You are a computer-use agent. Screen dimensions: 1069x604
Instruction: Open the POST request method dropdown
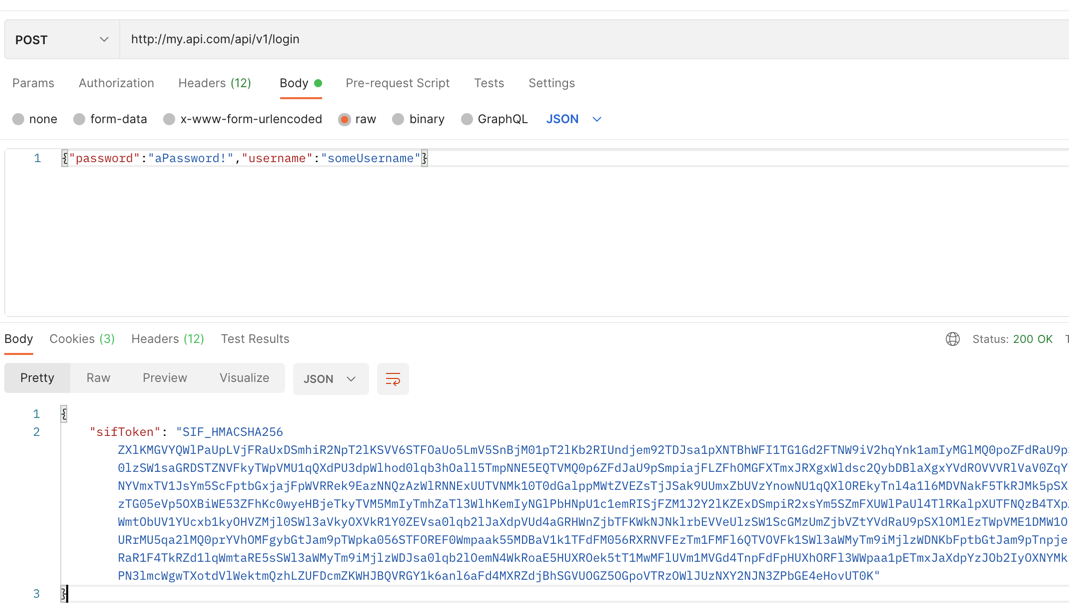(58, 38)
